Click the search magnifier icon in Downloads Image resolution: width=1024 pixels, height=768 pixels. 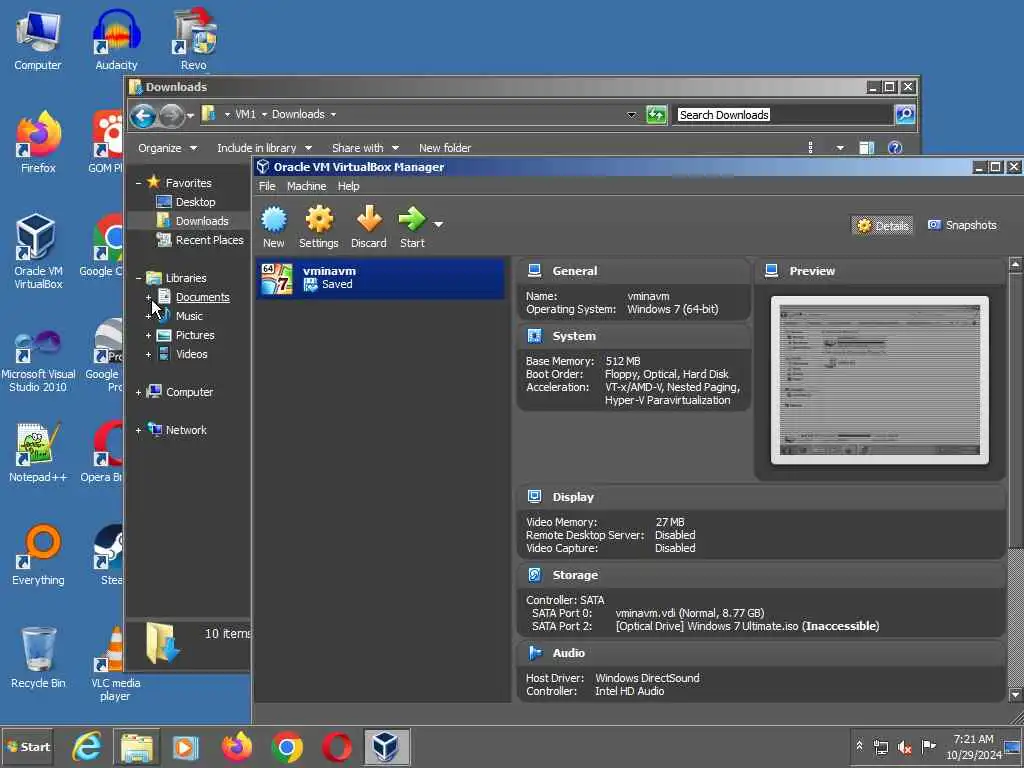904,115
